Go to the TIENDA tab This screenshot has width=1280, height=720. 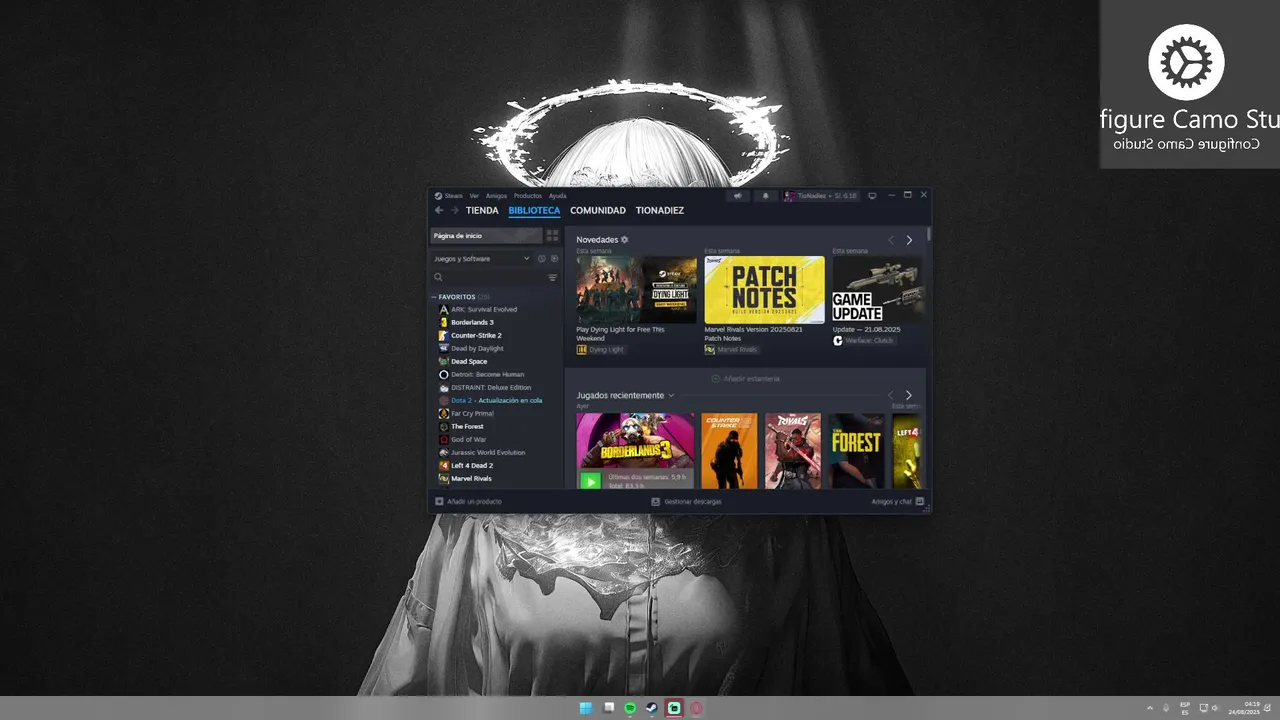482,211
